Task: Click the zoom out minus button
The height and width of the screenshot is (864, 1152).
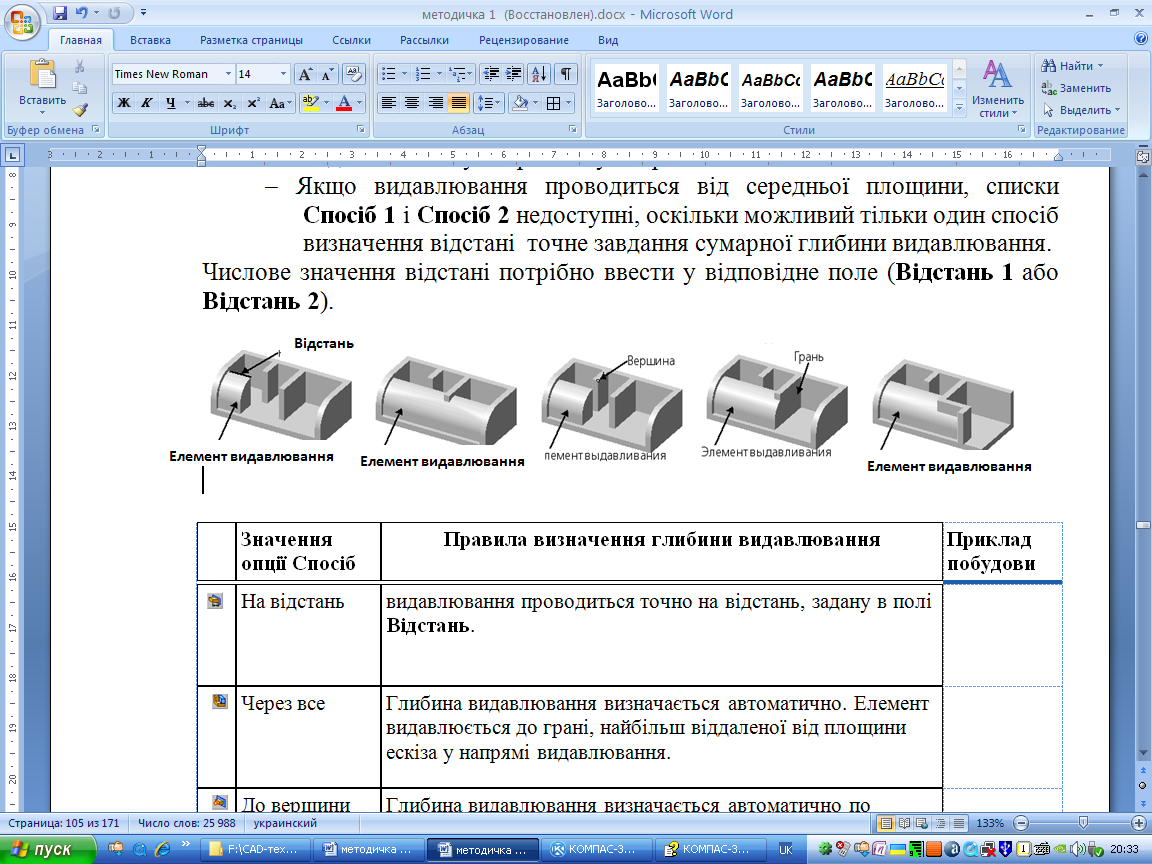Action: [1020, 824]
